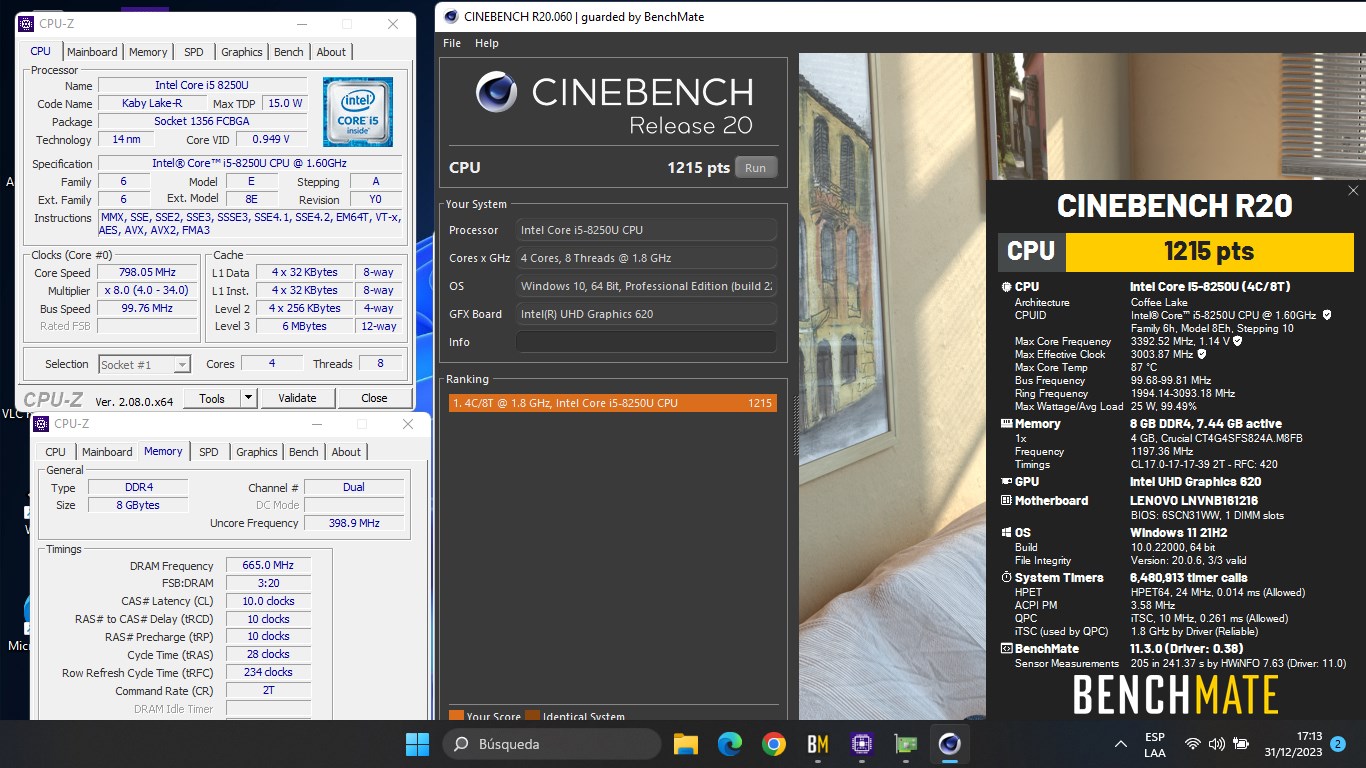Viewport: 1366px width, 768px height.
Task: Run the Cinebench CPU test
Action: [756, 168]
